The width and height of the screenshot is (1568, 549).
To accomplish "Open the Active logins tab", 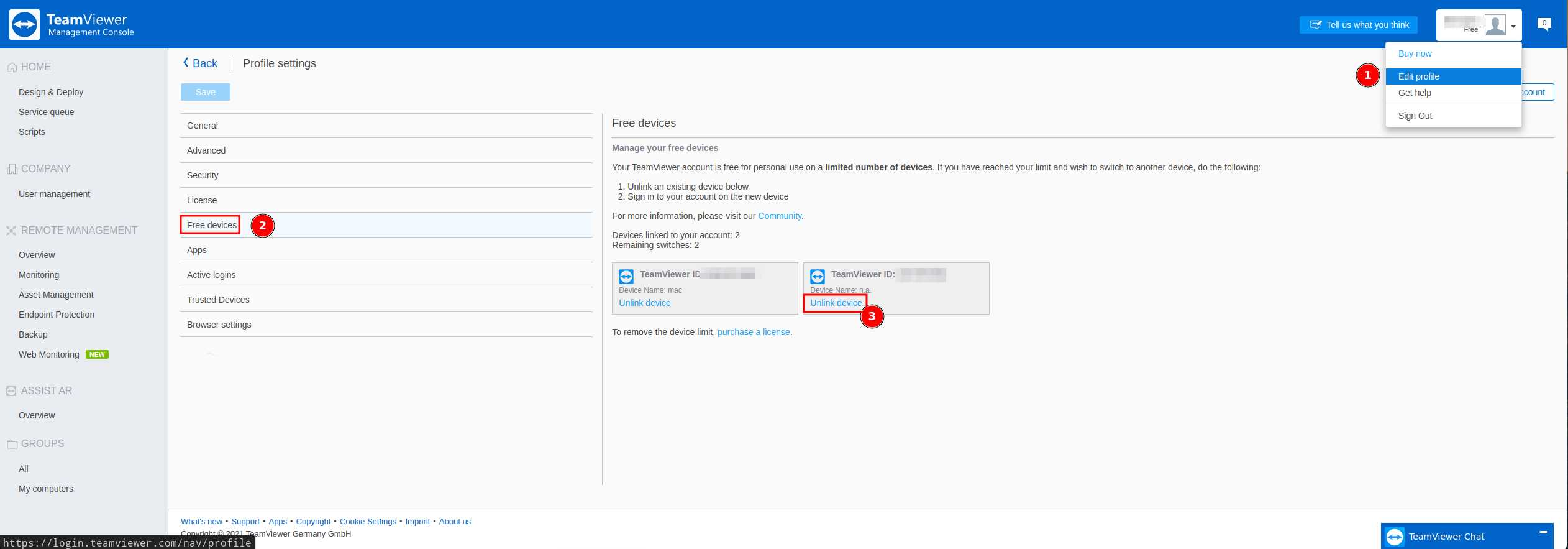I will pyautogui.click(x=386, y=275).
